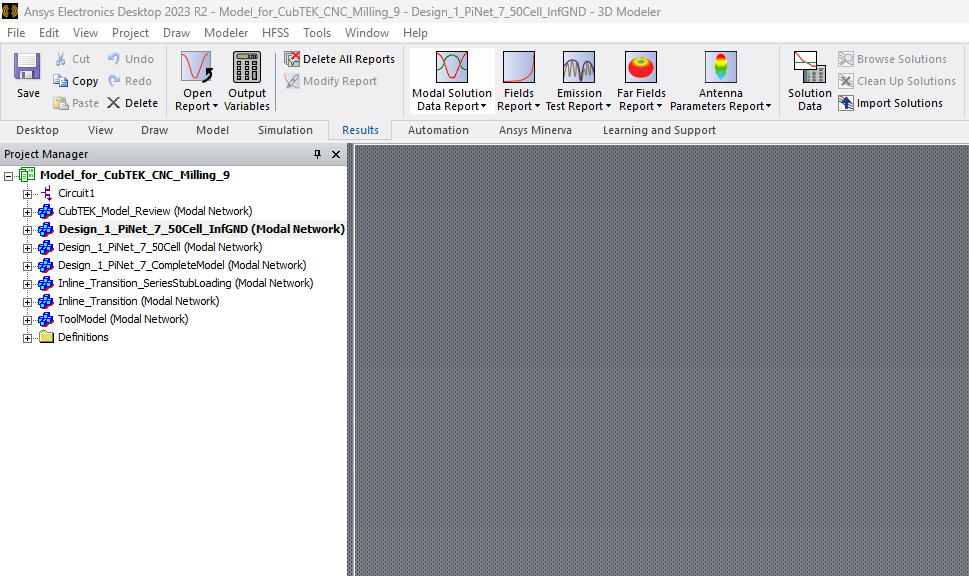Collapse the Model_for_CubTEK_CNC_Milling_9 project node
Image resolution: width=969 pixels, height=576 pixels.
point(9,176)
